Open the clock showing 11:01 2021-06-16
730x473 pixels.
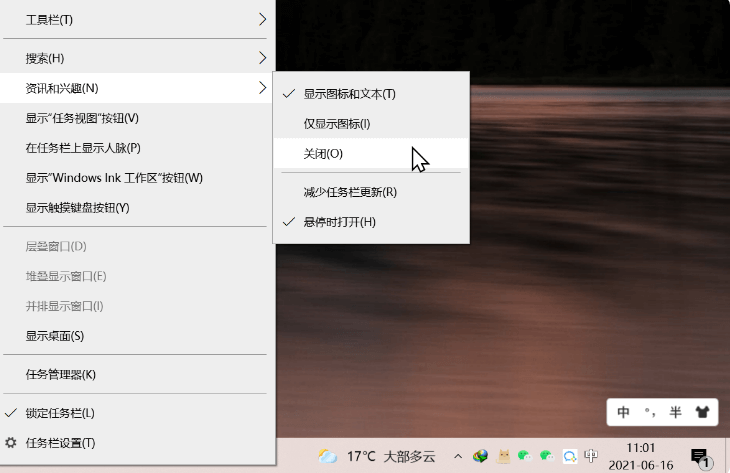pyautogui.click(x=641, y=456)
